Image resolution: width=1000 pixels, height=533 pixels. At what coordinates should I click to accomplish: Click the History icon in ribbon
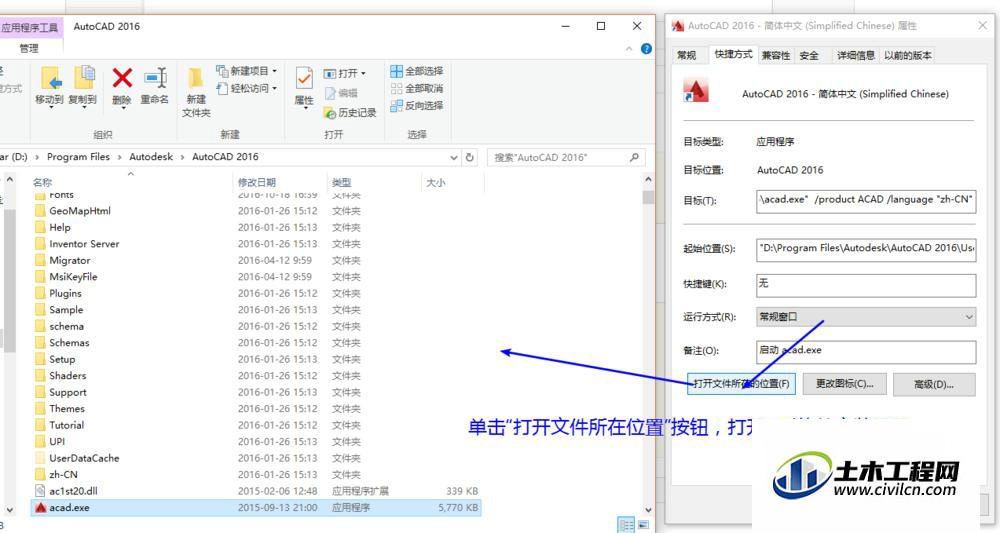(330, 113)
